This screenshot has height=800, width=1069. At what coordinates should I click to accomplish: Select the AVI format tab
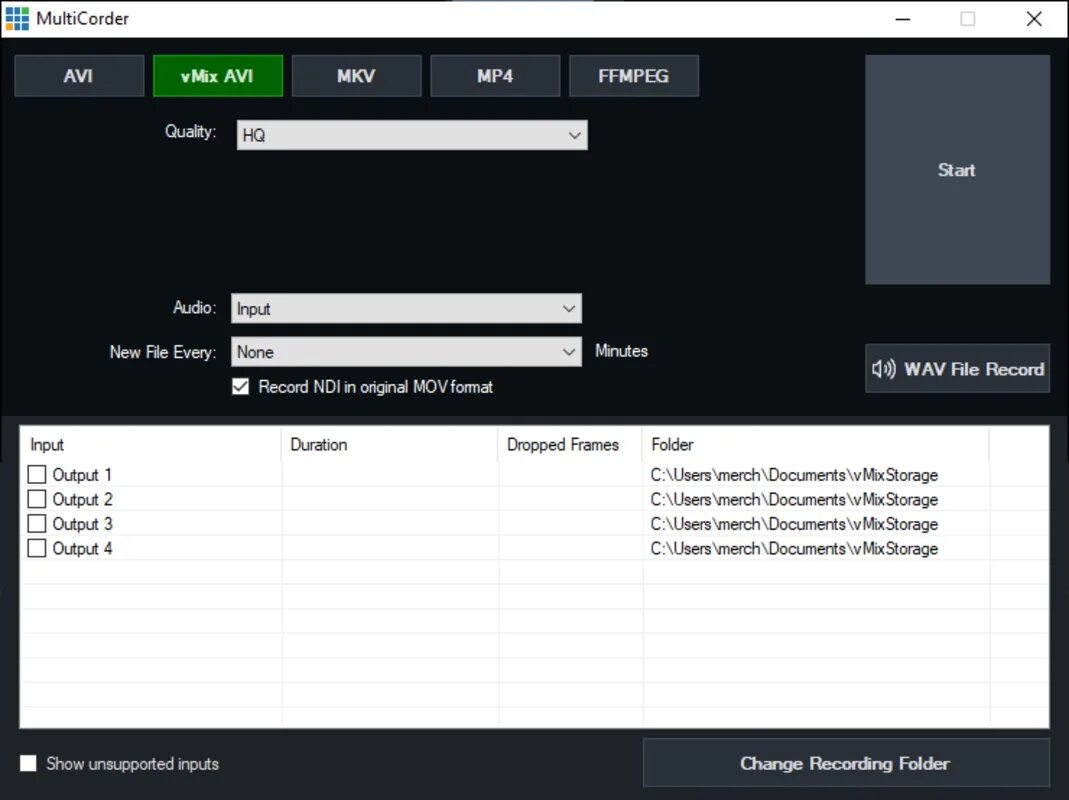tap(79, 76)
